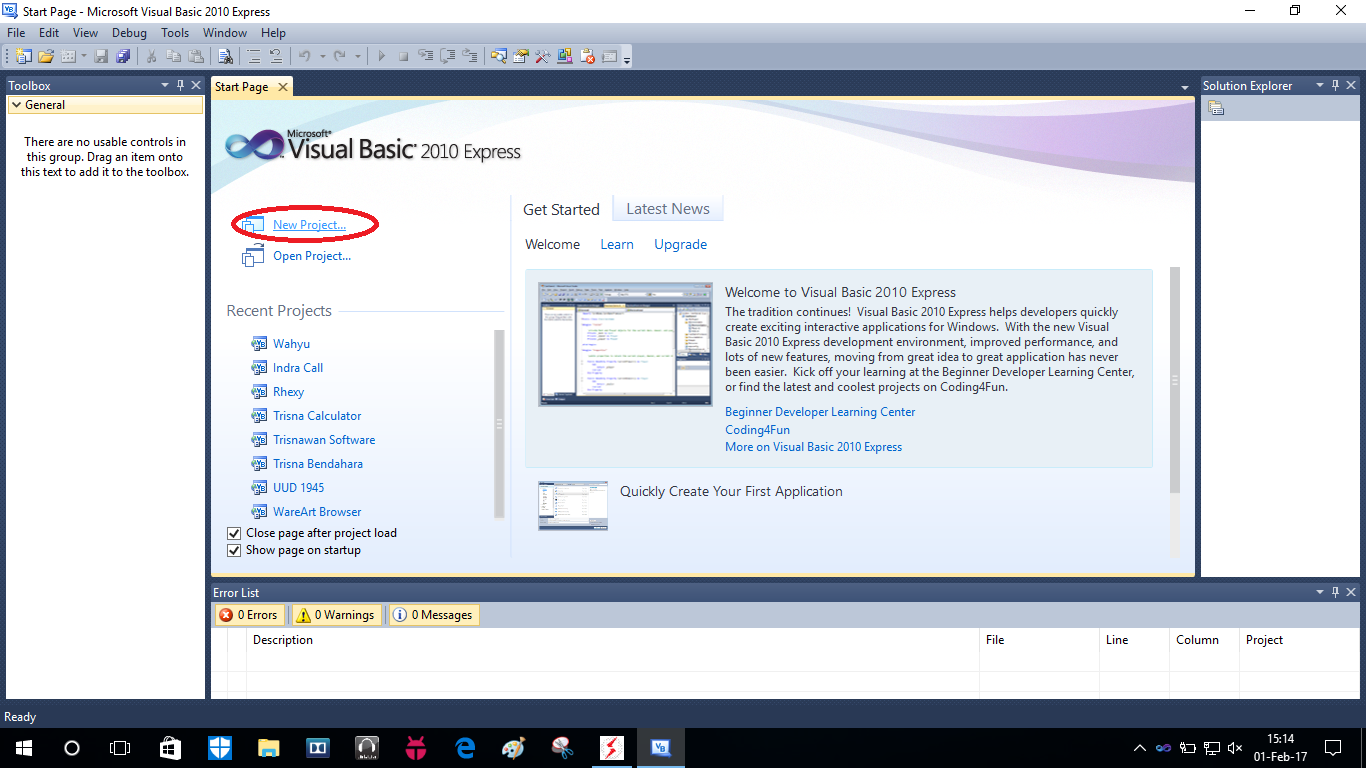Click Quickly Create Your First Application thumbnail
The height and width of the screenshot is (768, 1366).
(x=573, y=505)
